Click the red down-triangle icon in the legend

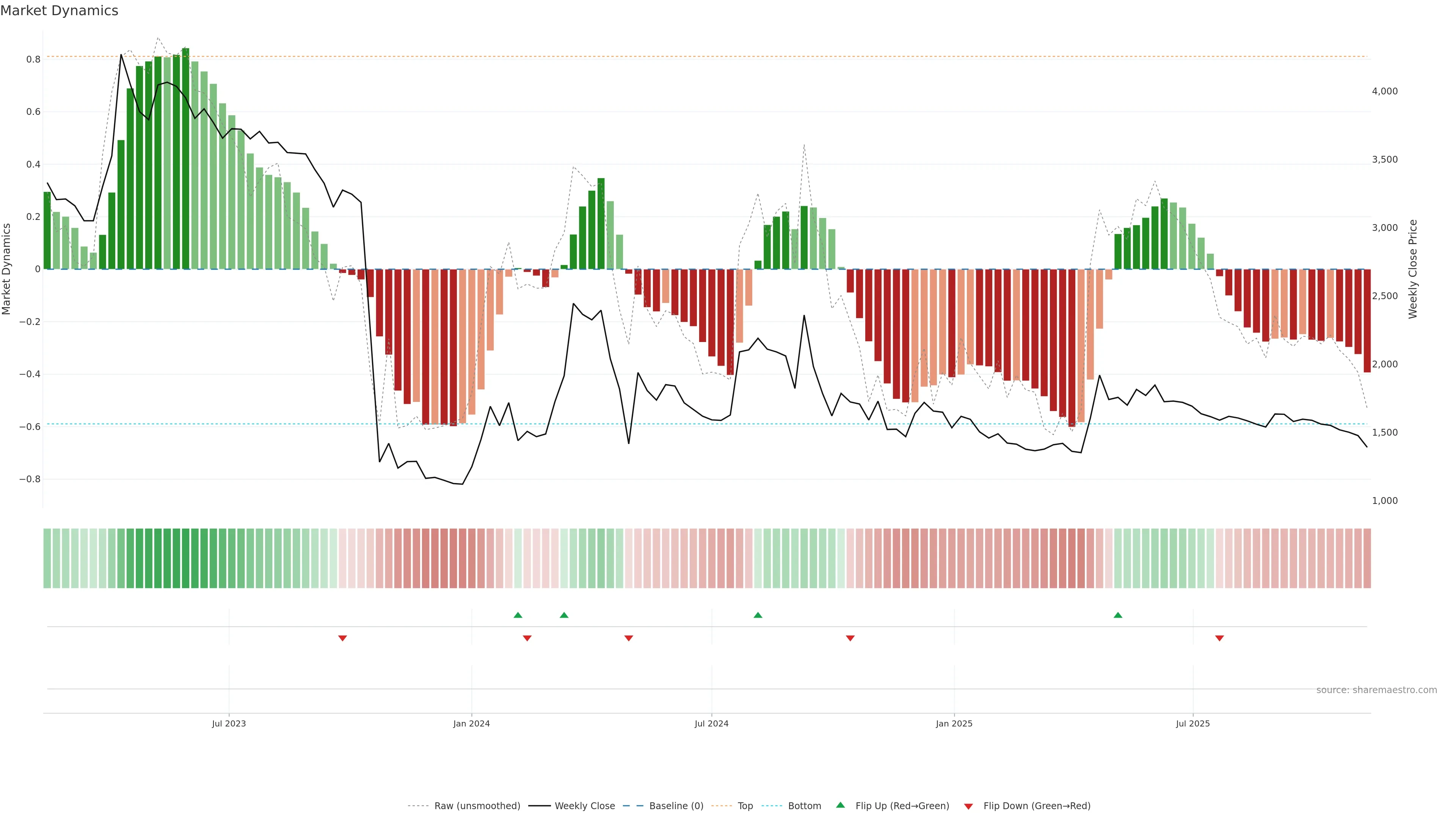coord(968,806)
